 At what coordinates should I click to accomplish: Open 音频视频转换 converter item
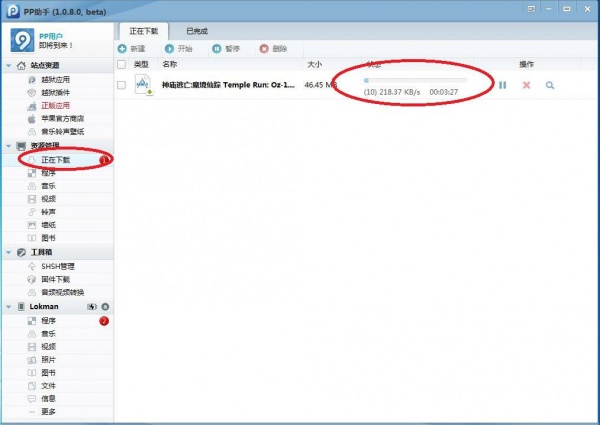62,292
